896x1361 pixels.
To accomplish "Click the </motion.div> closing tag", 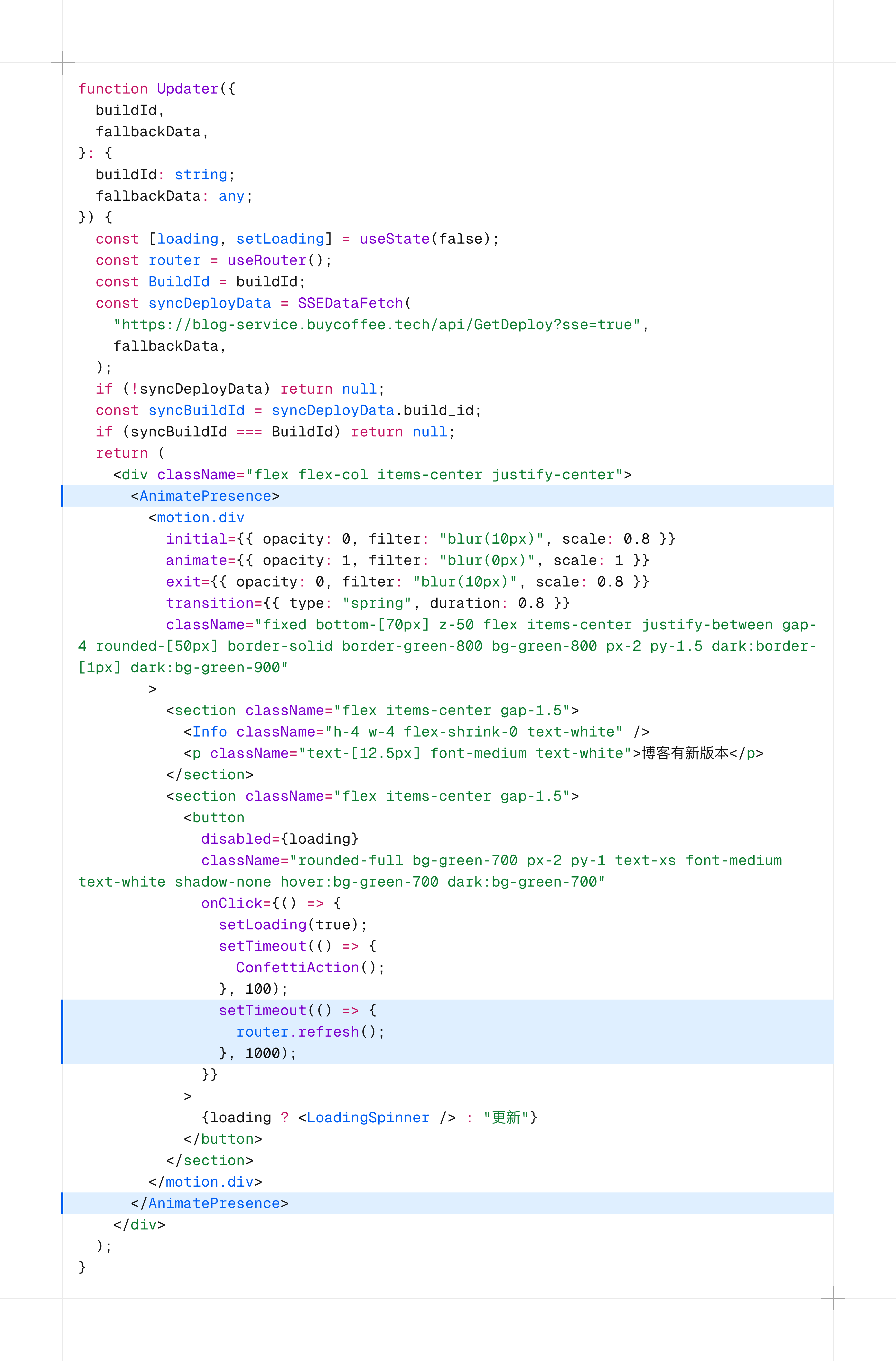I will (x=205, y=1182).
